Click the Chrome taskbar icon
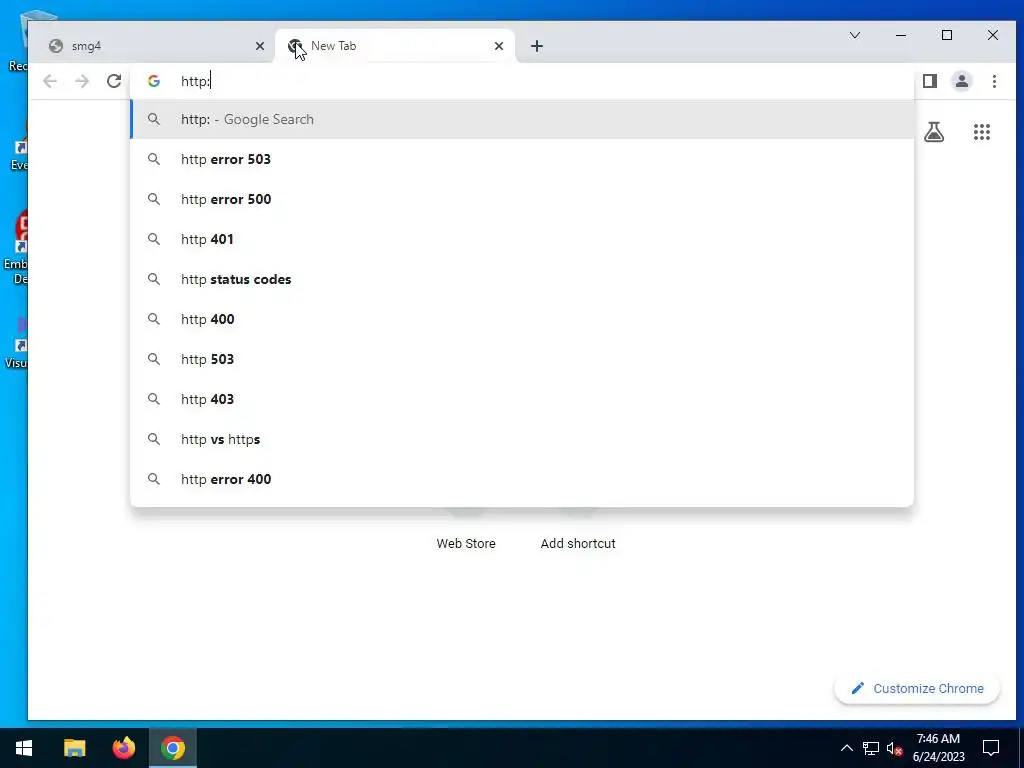 173,748
